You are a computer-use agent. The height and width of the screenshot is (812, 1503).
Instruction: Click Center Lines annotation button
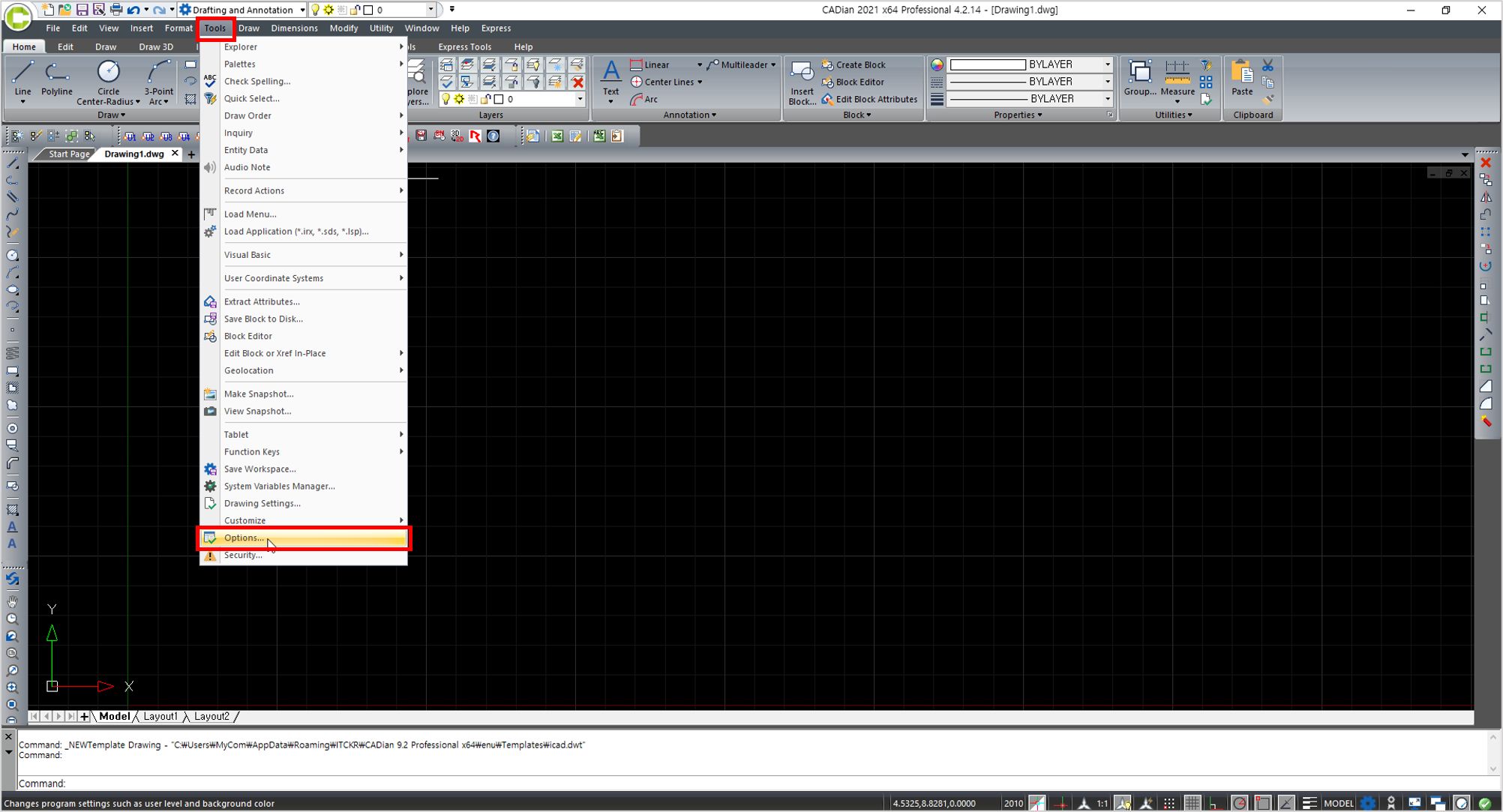point(662,82)
